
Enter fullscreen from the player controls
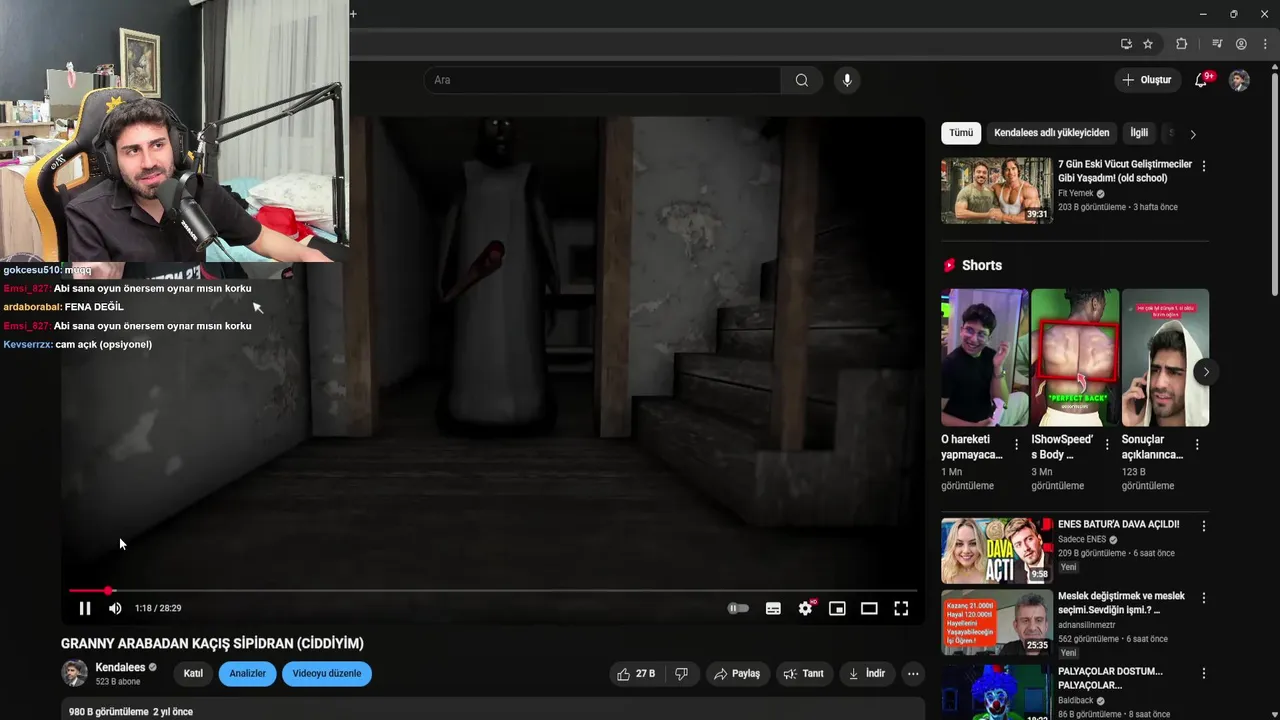coord(901,608)
